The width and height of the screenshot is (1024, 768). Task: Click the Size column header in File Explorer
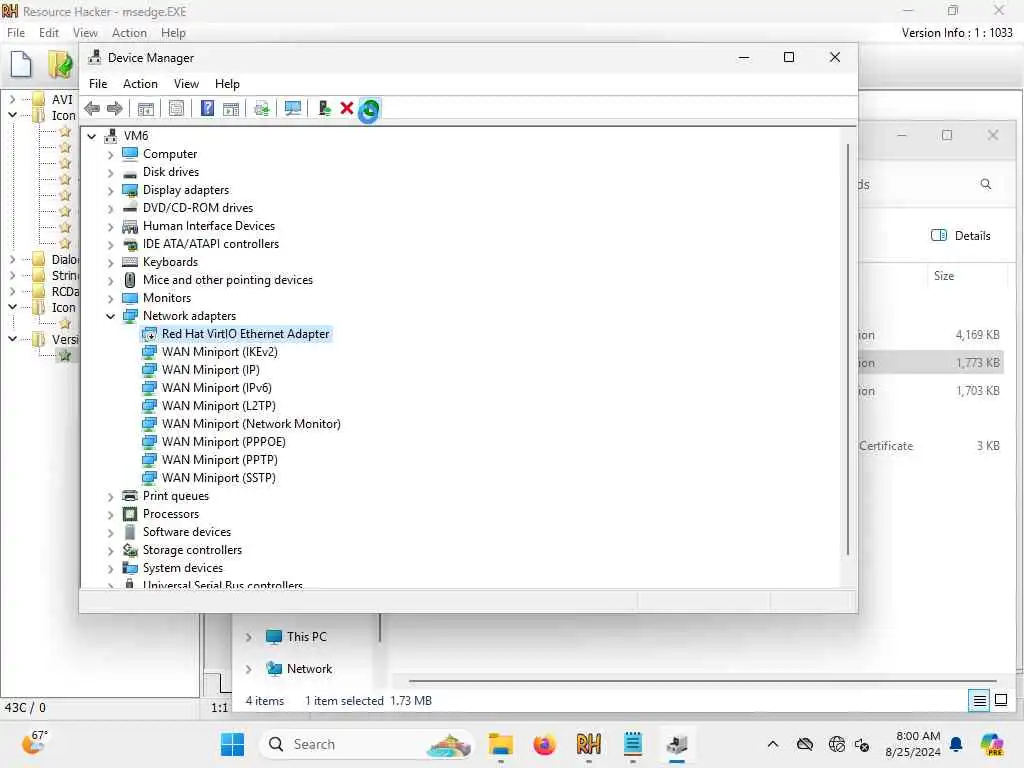pos(944,276)
